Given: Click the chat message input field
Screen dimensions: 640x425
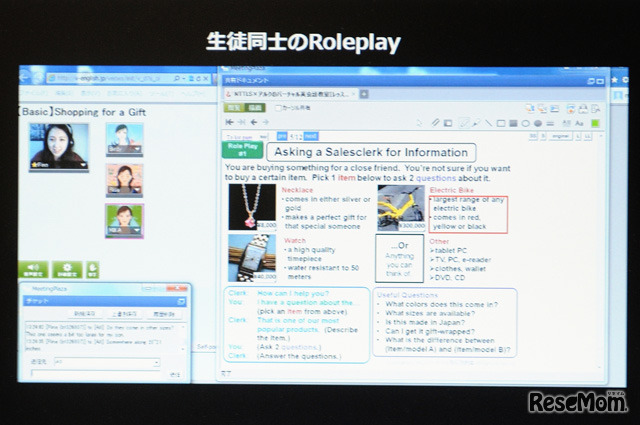Looking at the screenshot, I should (97, 374).
